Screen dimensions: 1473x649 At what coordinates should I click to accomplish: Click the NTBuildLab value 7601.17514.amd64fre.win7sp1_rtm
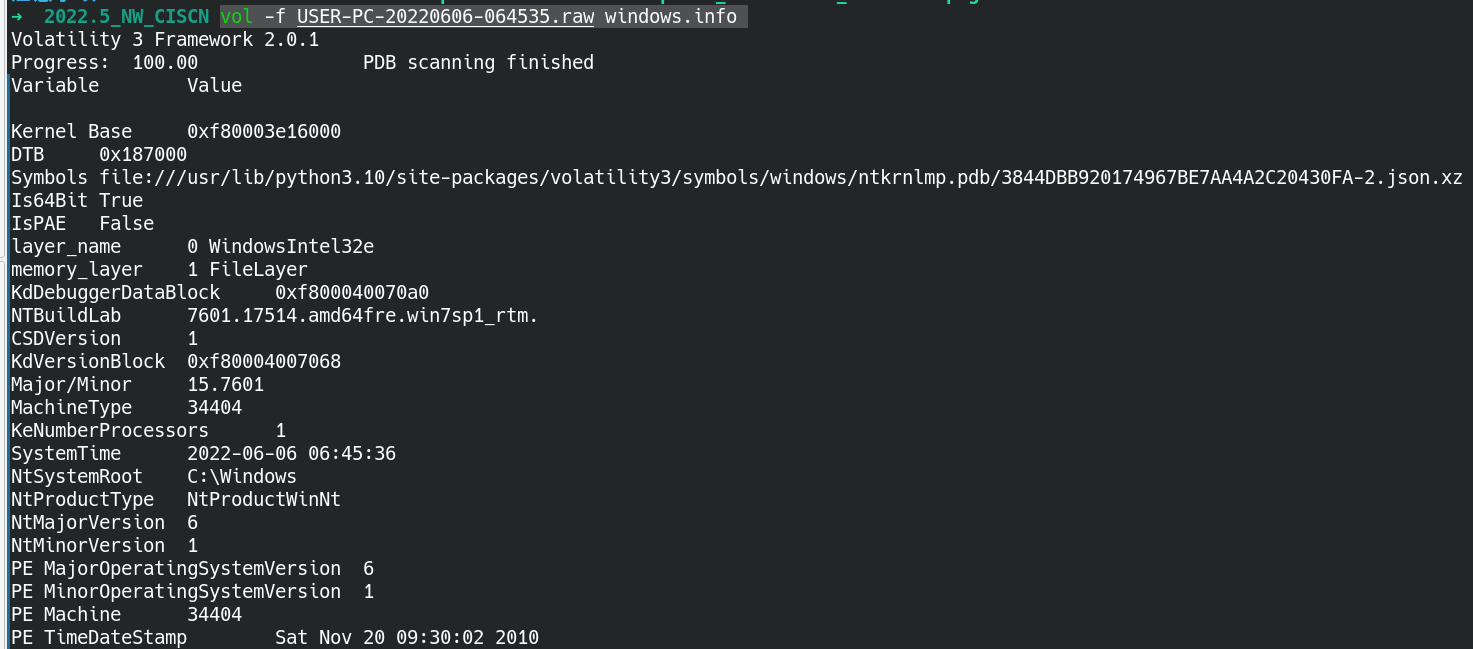[363, 315]
